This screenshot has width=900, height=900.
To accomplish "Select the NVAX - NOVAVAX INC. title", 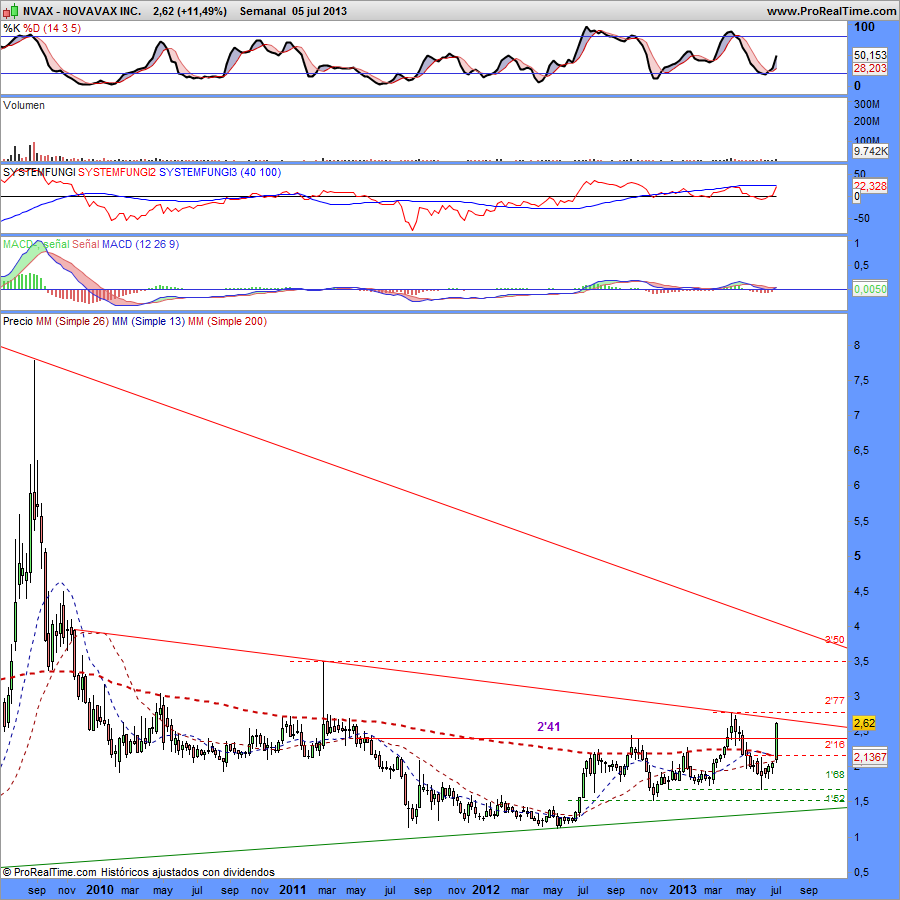I will (x=82, y=11).
